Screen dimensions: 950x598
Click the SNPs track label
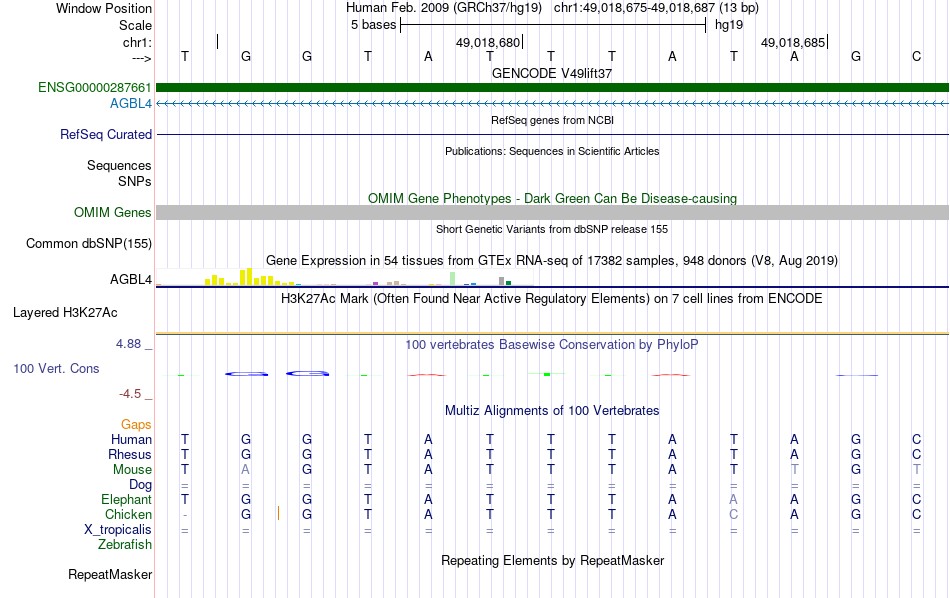135,181
